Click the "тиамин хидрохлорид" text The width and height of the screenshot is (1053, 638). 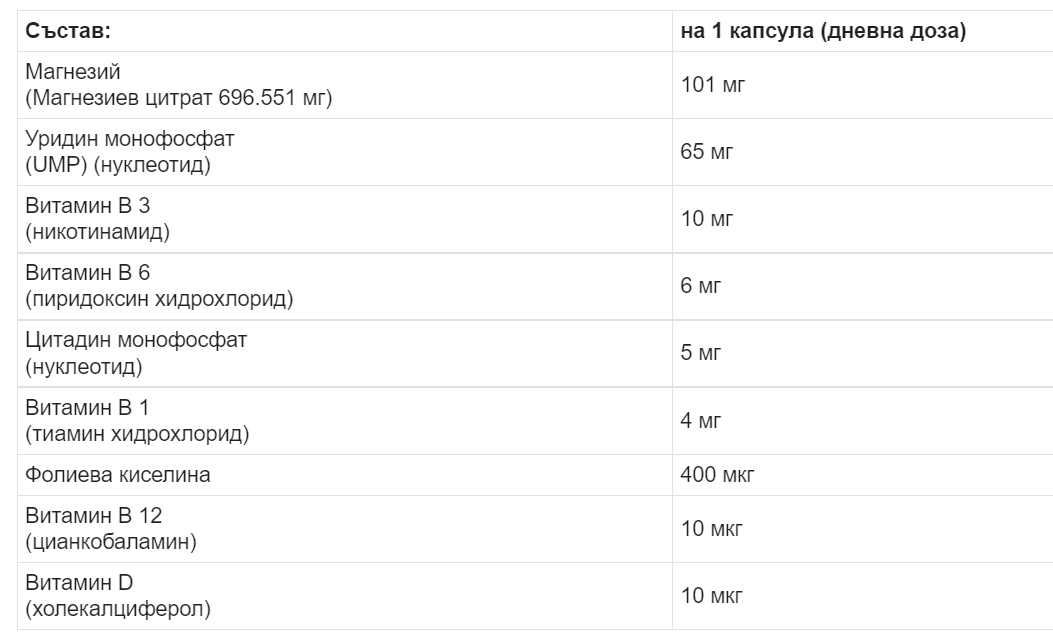(x=137, y=433)
